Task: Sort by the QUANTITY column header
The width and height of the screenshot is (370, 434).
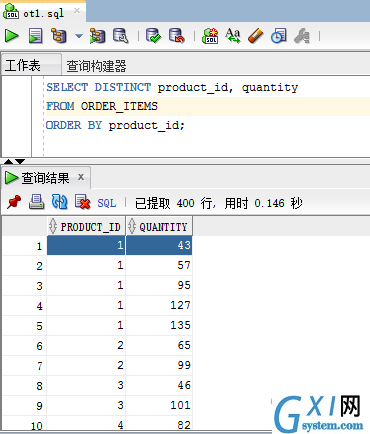Action: point(159,227)
